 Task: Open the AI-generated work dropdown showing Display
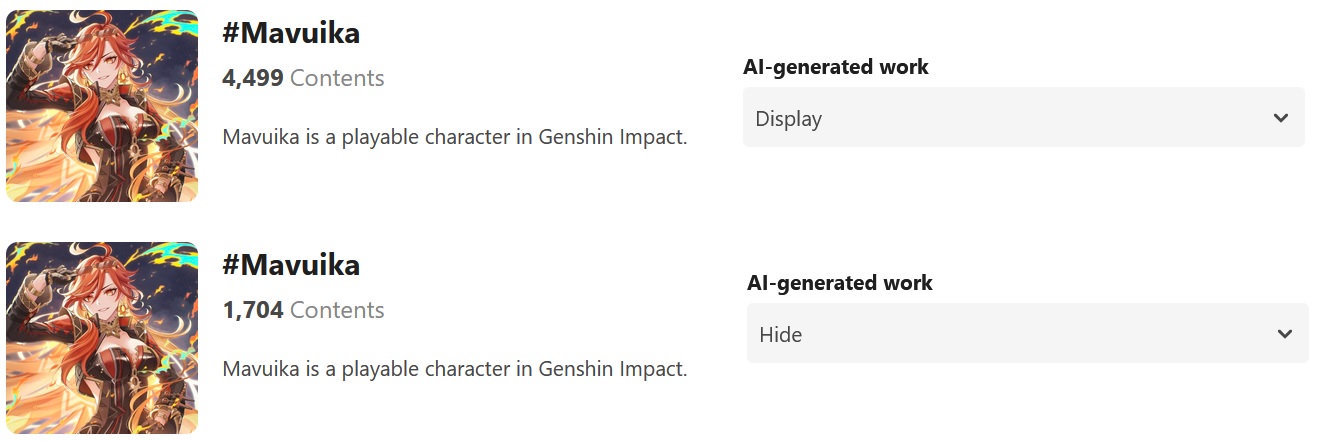click(x=1023, y=118)
